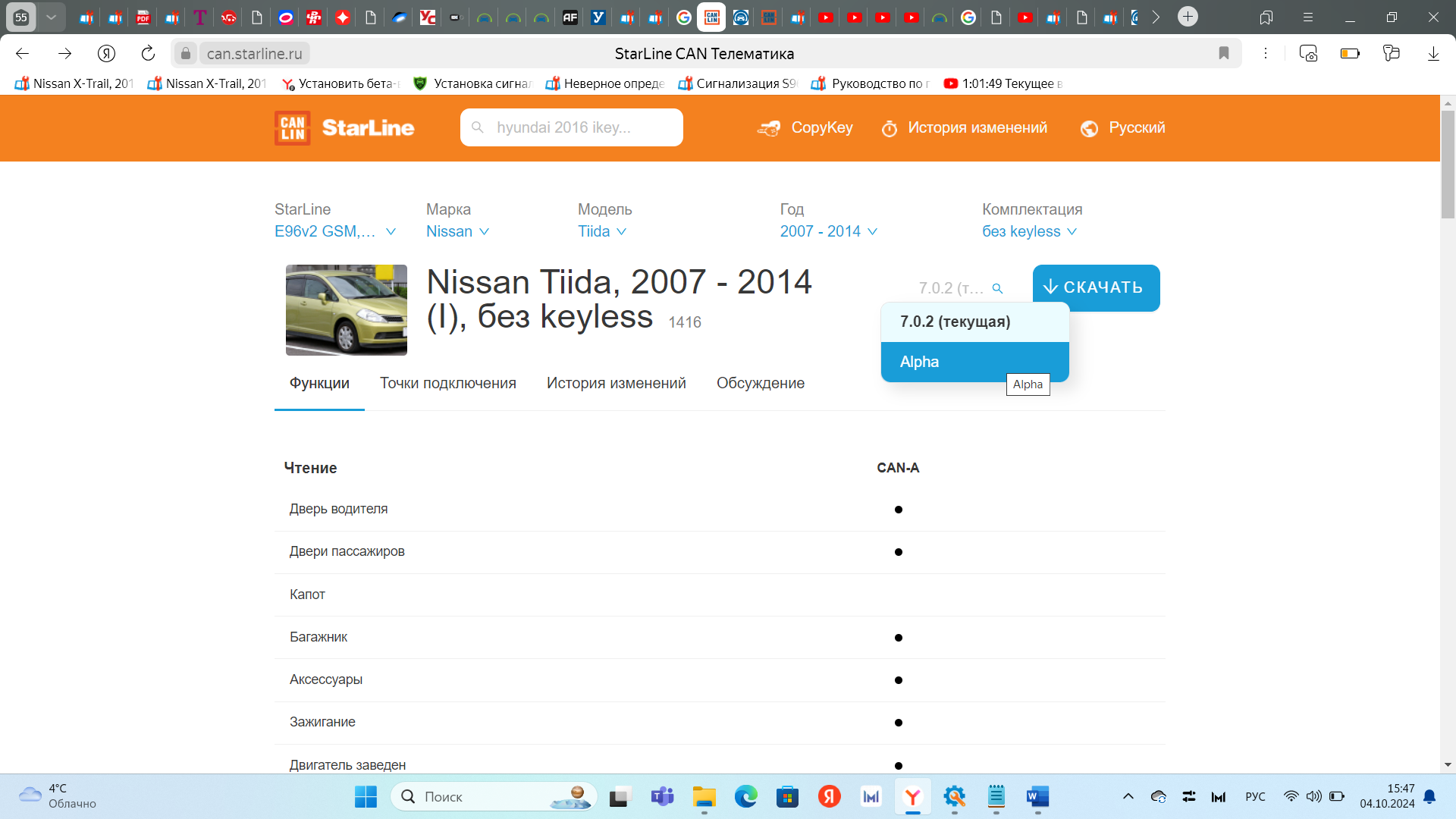Go forward using browser forward arrow

64,53
